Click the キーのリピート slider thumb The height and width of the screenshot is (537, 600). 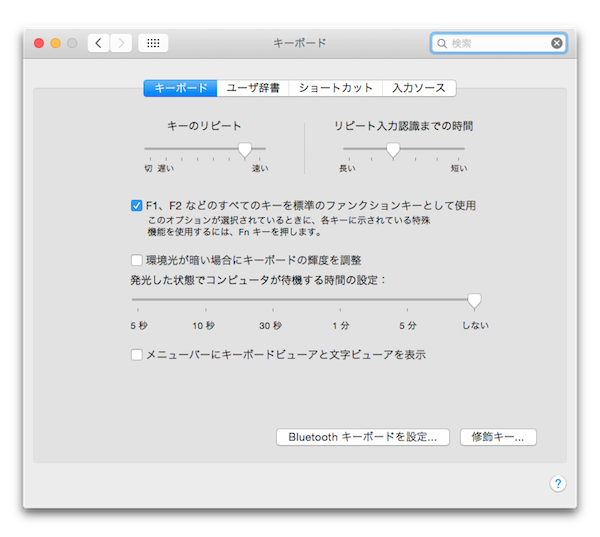(x=245, y=150)
